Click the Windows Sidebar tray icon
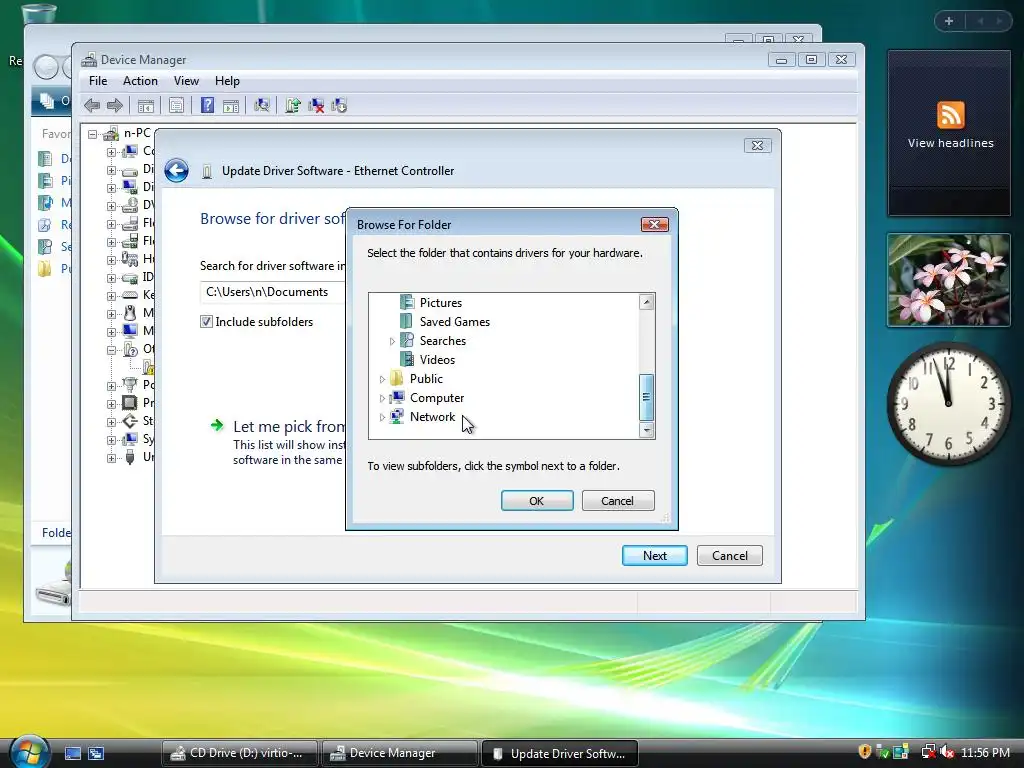1024x768 pixels. coord(901,752)
